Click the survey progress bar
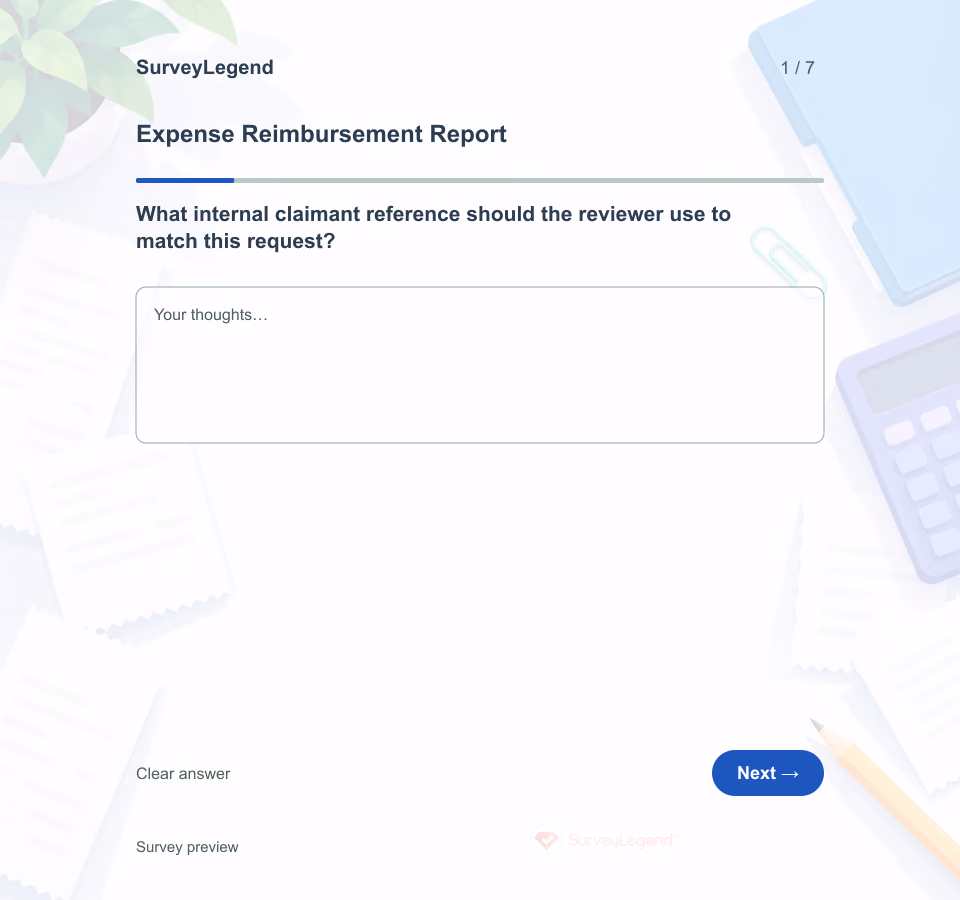Viewport: 960px width, 900px height. [x=479, y=181]
